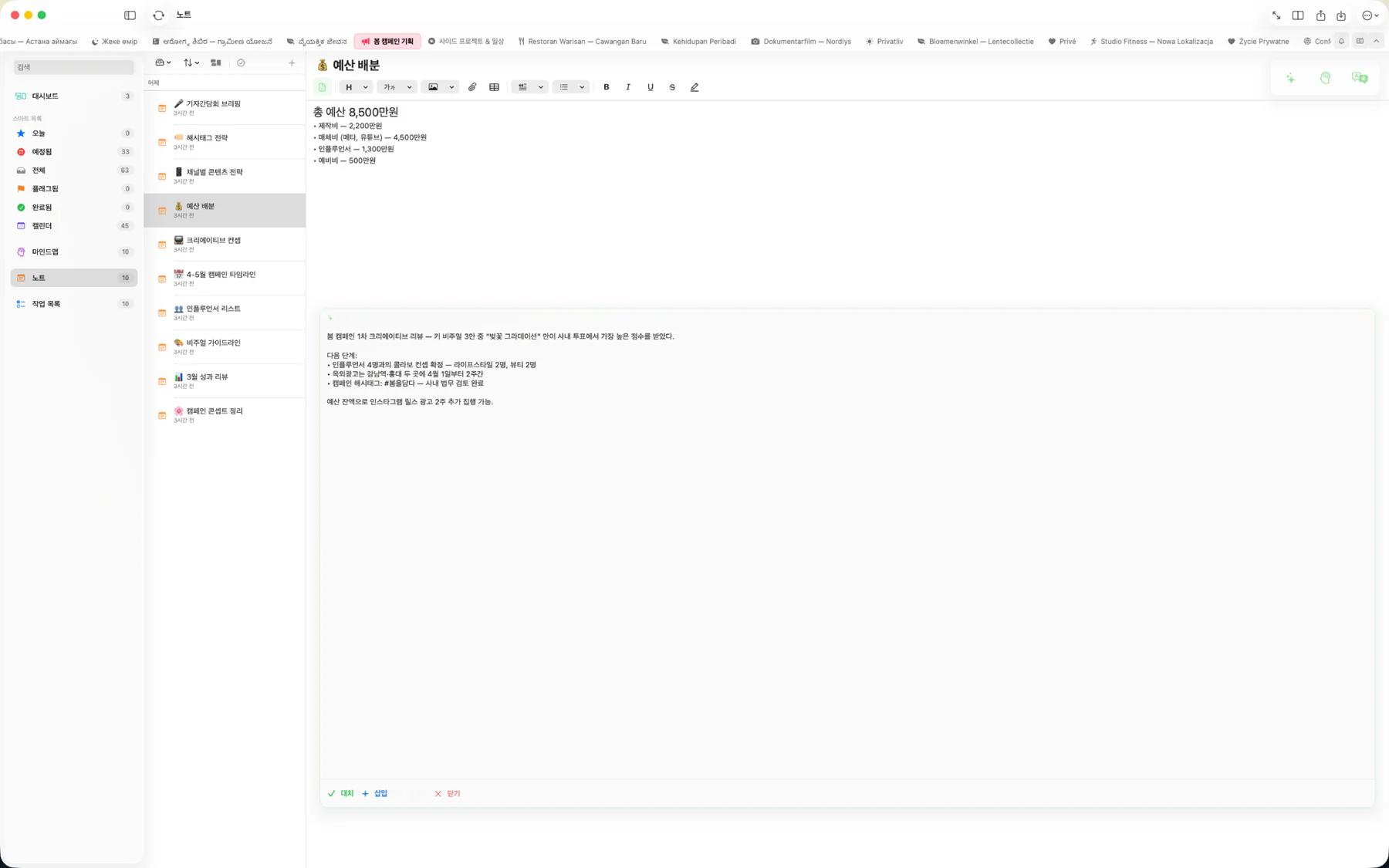The image size is (1389, 868).
Task: Click the 삽입 insert button
Action: [x=374, y=793]
